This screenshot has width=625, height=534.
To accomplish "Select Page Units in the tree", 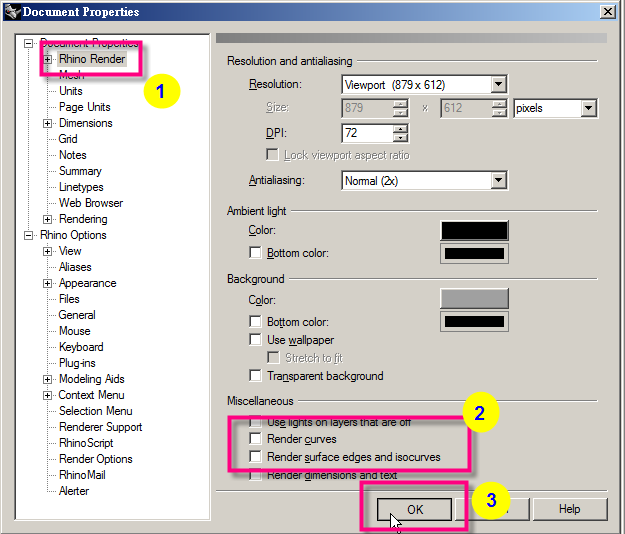I will tap(85, 107).
